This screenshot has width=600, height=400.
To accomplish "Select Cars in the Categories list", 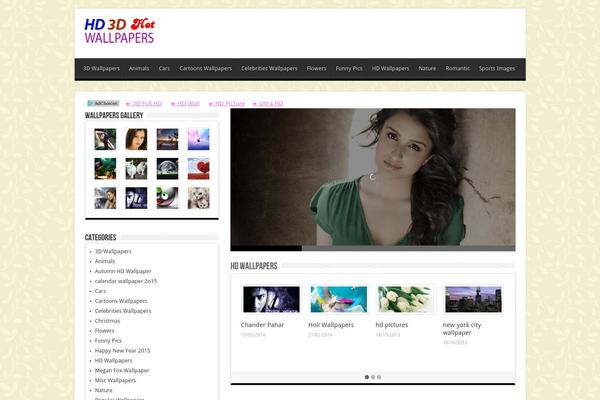I will 100,291.
